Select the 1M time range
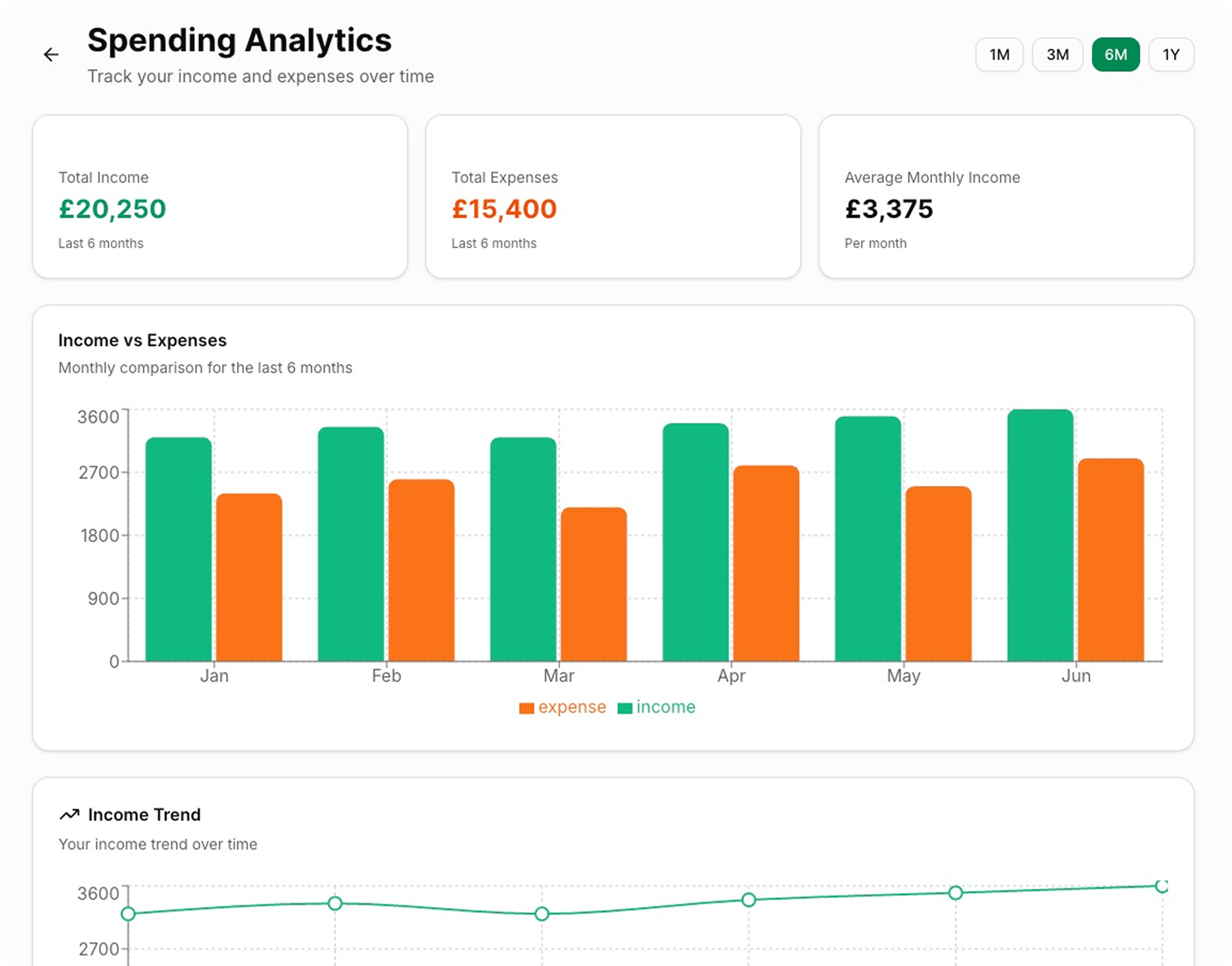This screenshot has width=1232, height=966. [x=1000, y=54]
